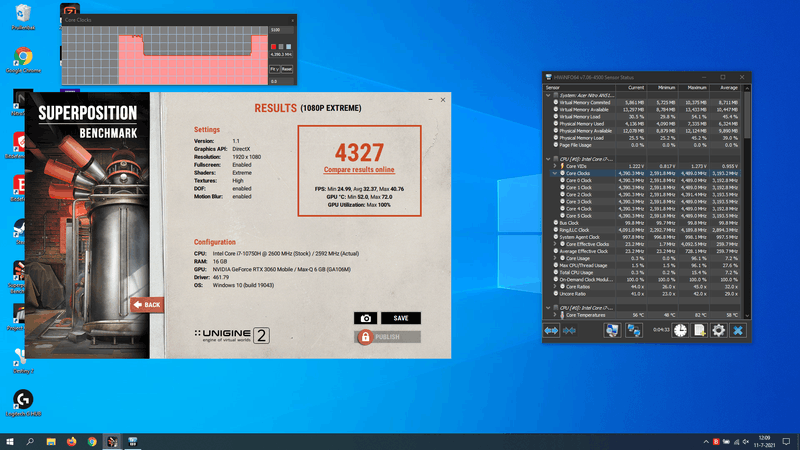The image size is (800, 450).
Task: Click the Average column header
Action: pyautogui.click(x=724, y=88)
